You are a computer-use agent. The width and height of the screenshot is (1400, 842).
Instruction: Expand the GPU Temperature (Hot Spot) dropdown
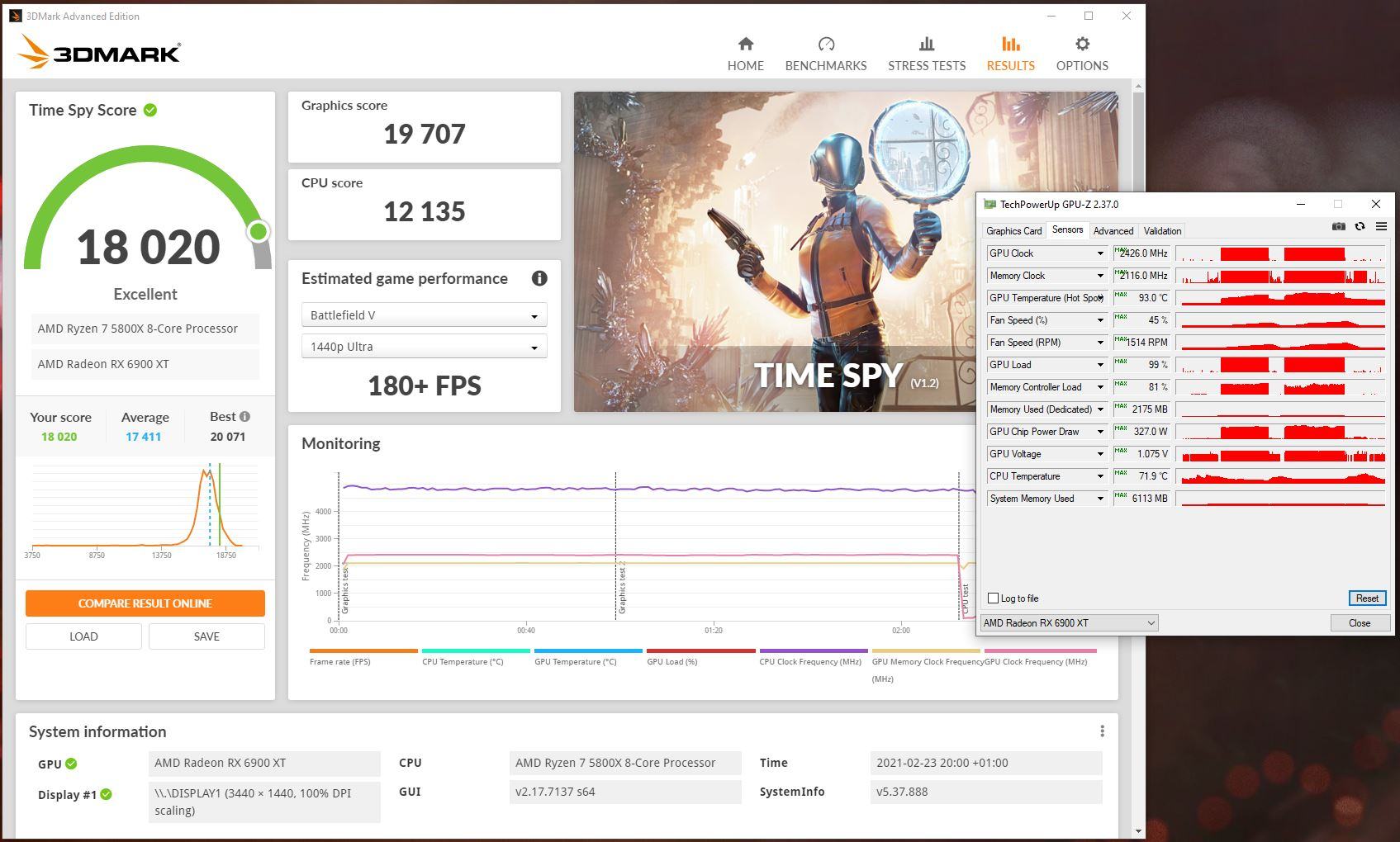coord(1100,298)
